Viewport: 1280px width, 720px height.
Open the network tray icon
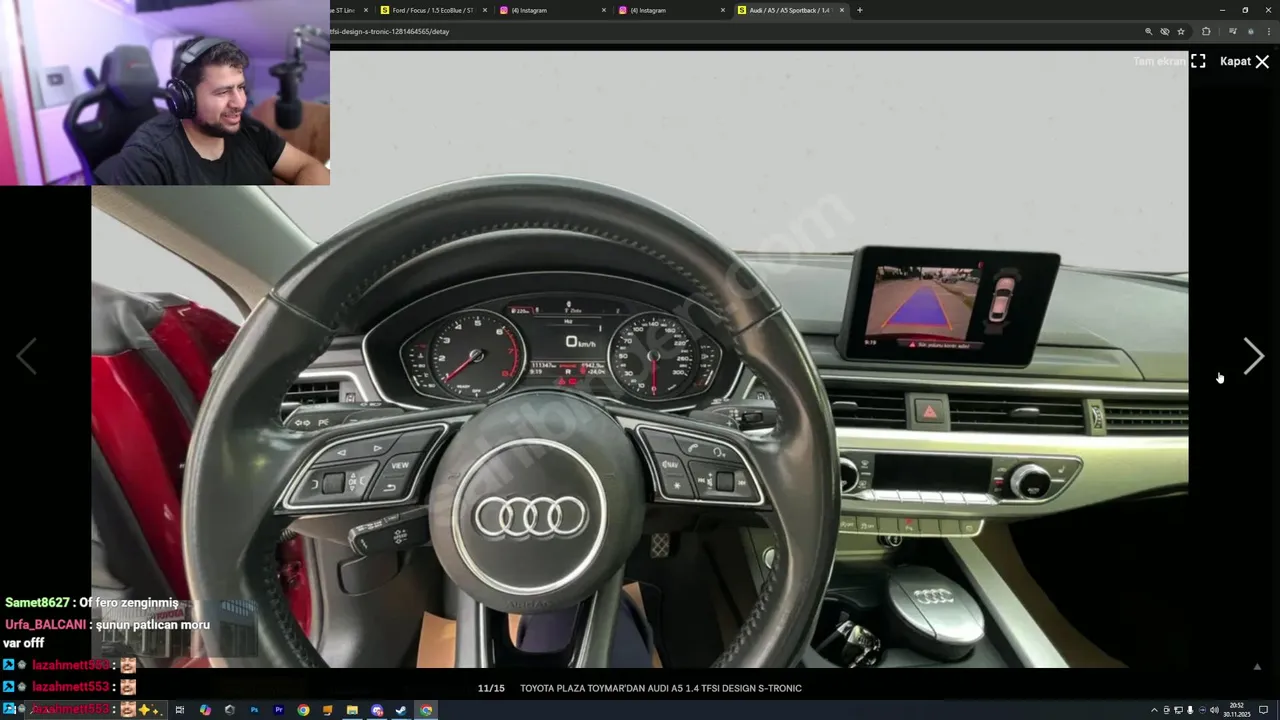[x=1178, y=710]
